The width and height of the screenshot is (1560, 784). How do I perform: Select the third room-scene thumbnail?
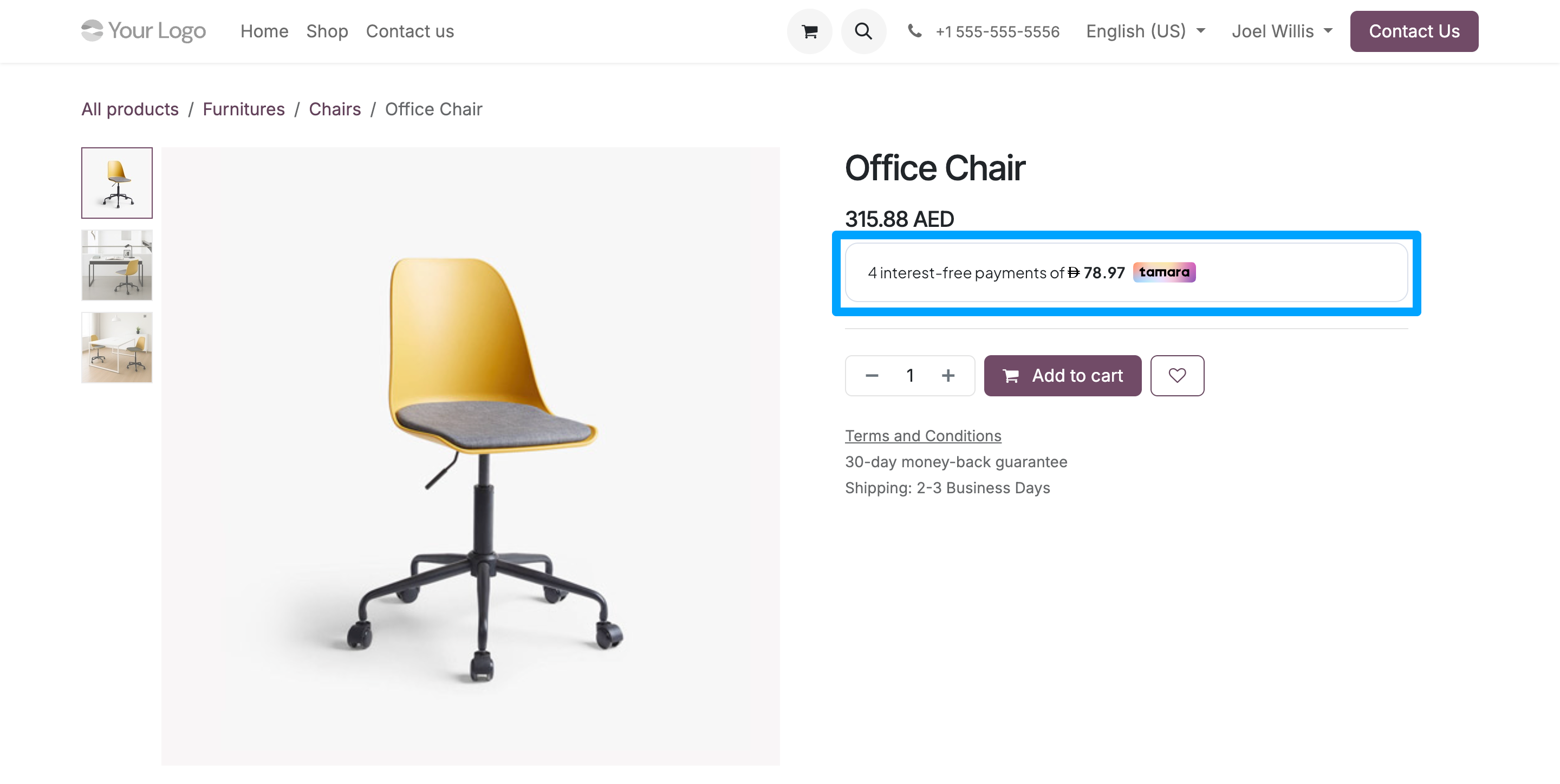(x=117, y=348)
